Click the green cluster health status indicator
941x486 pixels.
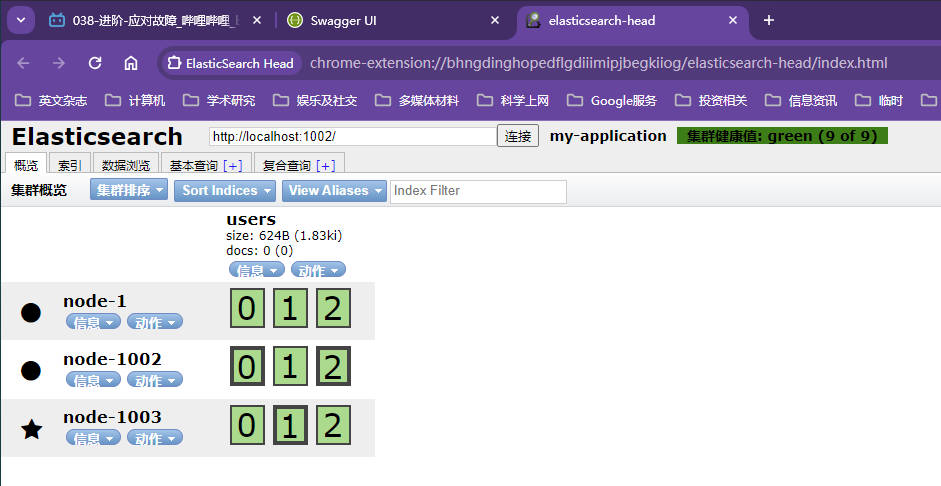tap(782, 136)
